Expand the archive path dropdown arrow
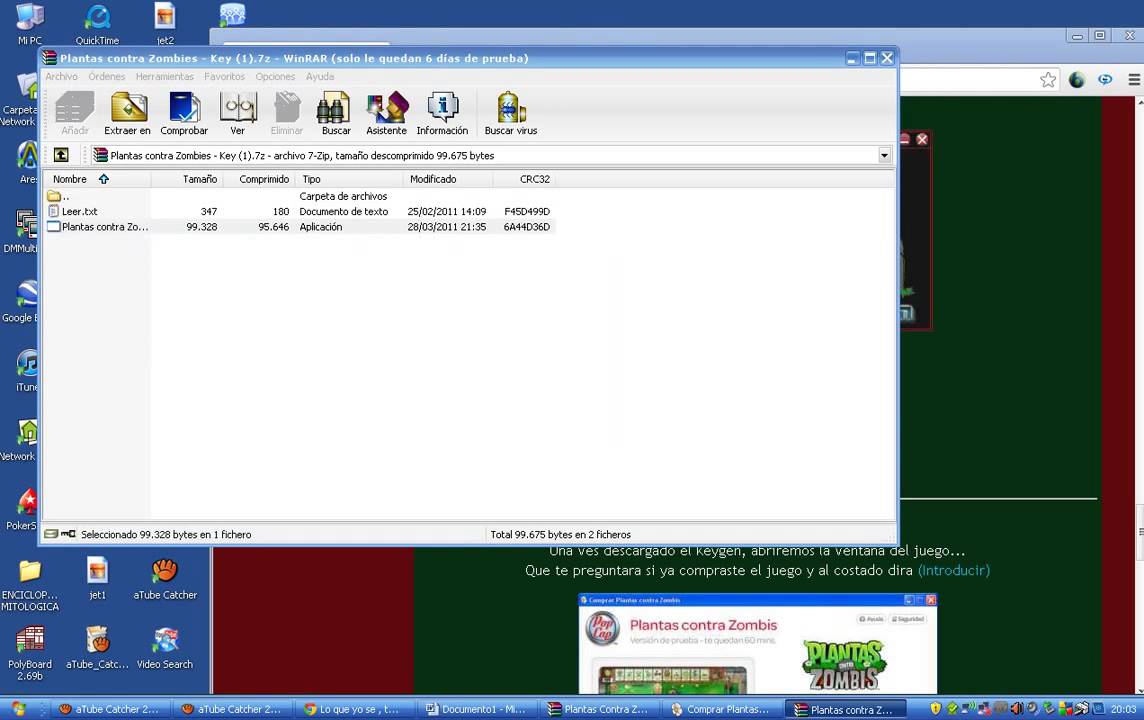Screen dimensions: 1144x720 click(x=884, y=155)
